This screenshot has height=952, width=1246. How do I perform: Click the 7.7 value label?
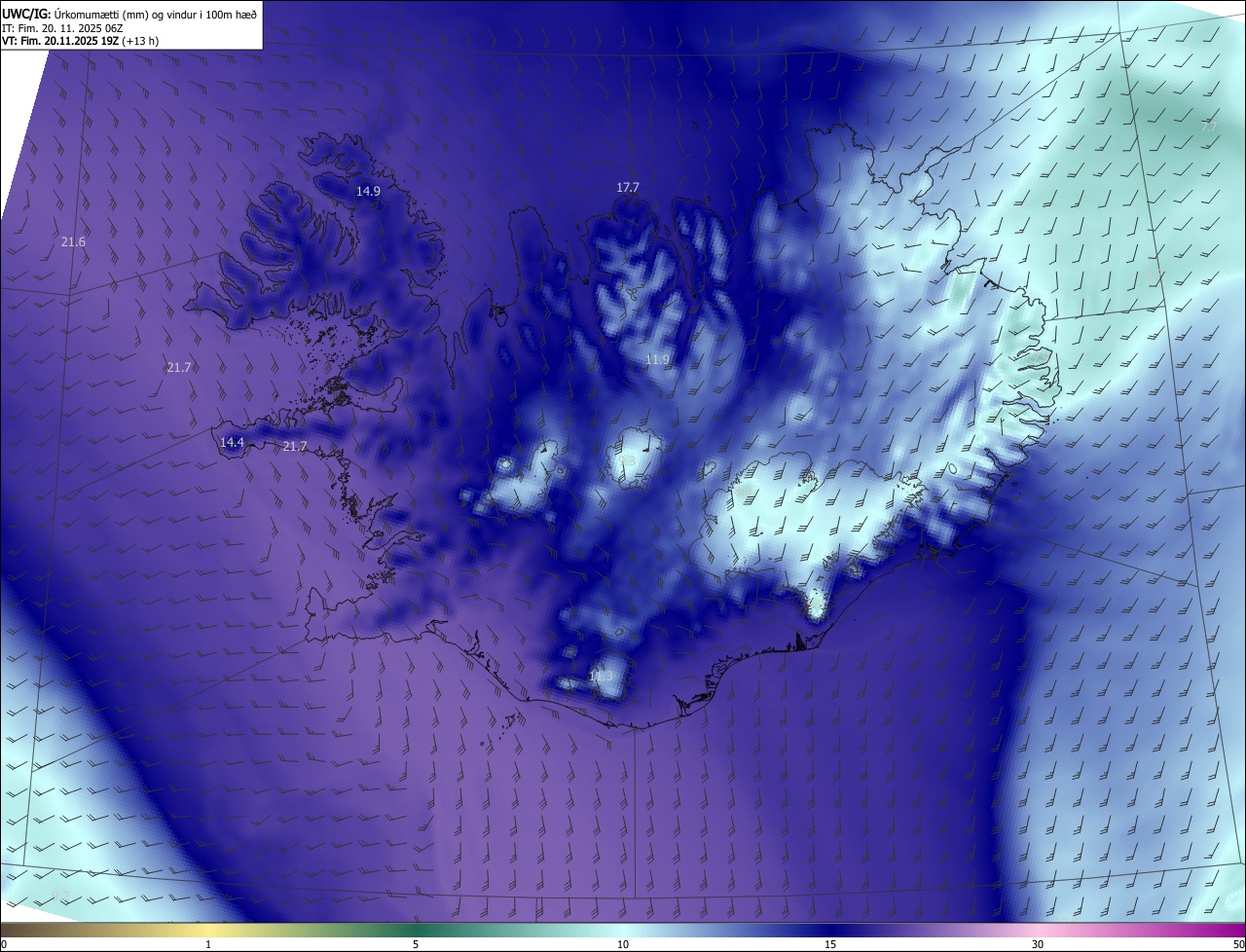pyautogui.click(x=1208, y=128)
